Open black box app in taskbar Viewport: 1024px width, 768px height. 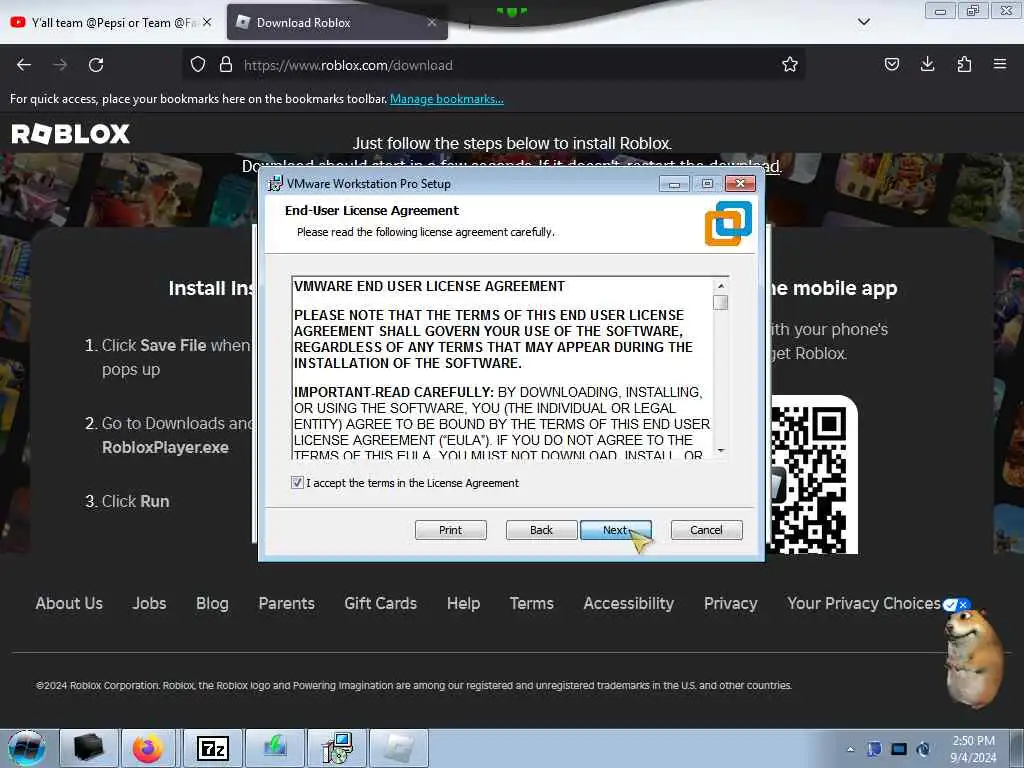click(89, 748)
